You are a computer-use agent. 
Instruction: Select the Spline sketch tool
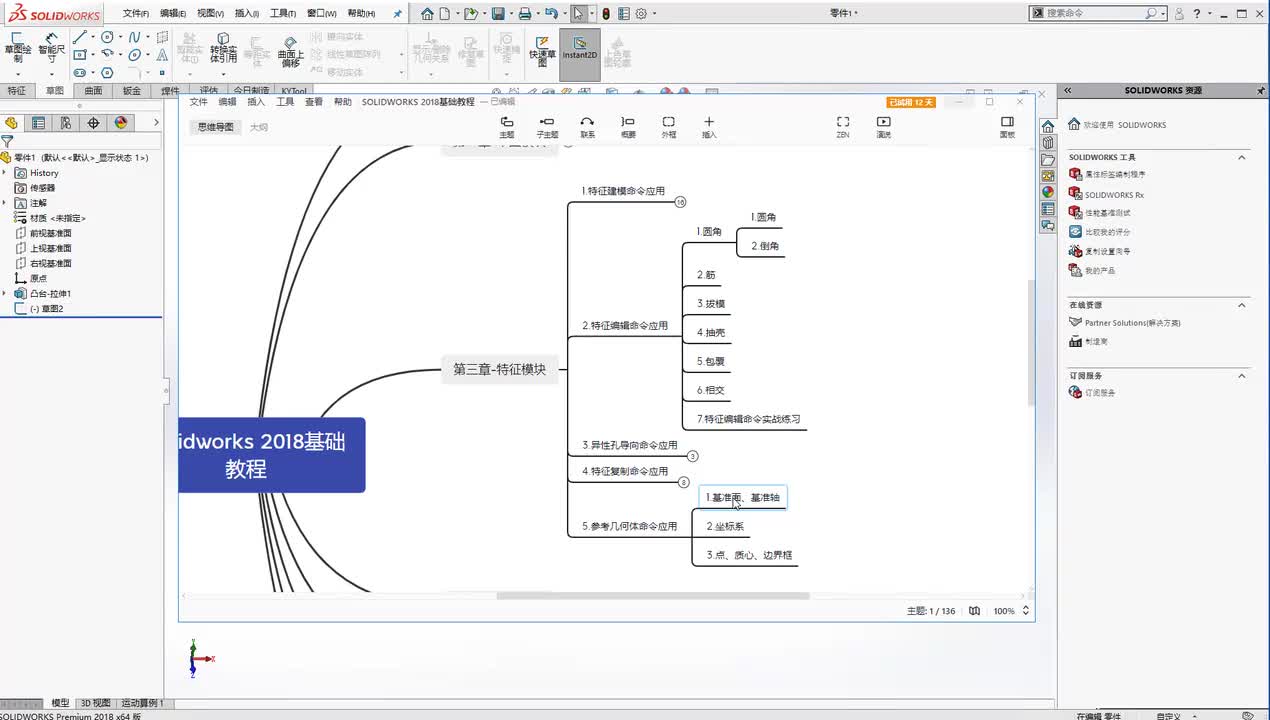(x=134, y=38)
